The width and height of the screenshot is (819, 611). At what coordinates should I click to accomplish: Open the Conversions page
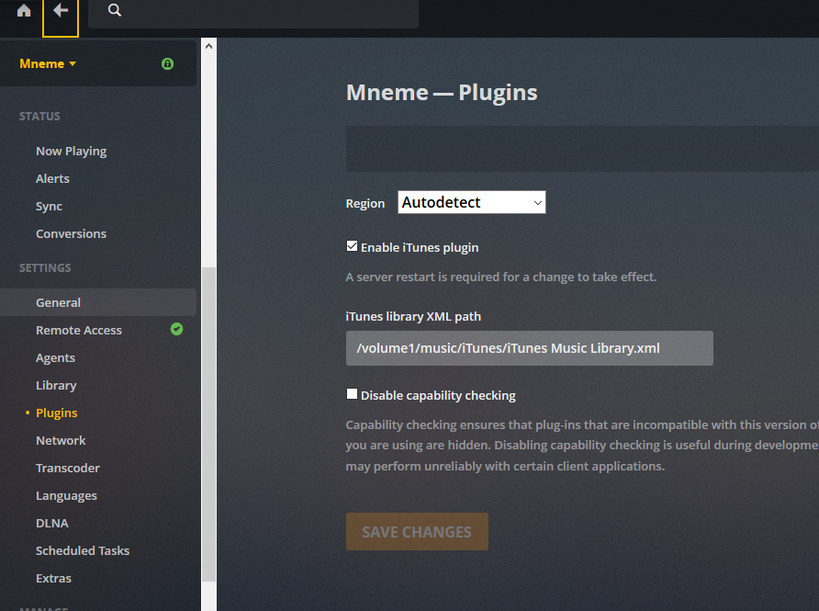(71, 234)
